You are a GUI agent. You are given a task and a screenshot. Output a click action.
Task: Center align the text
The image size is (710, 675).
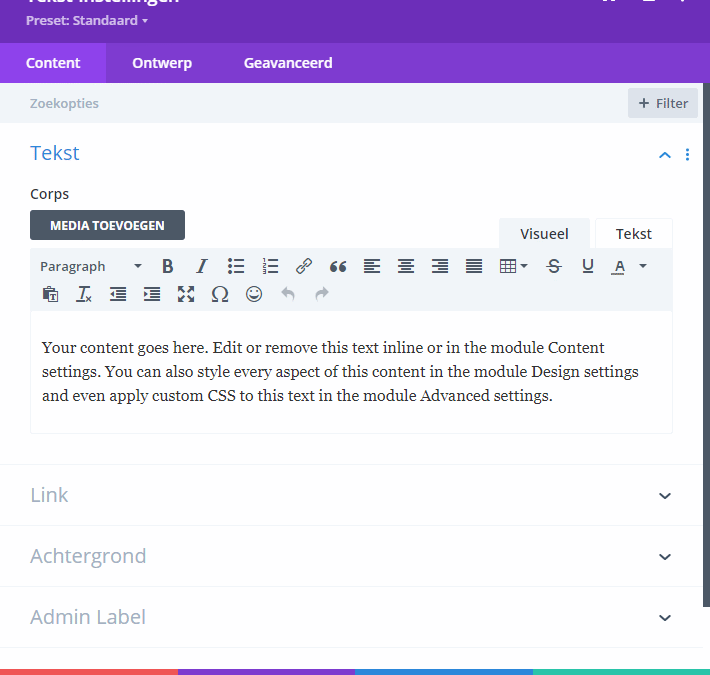point(406,266)
